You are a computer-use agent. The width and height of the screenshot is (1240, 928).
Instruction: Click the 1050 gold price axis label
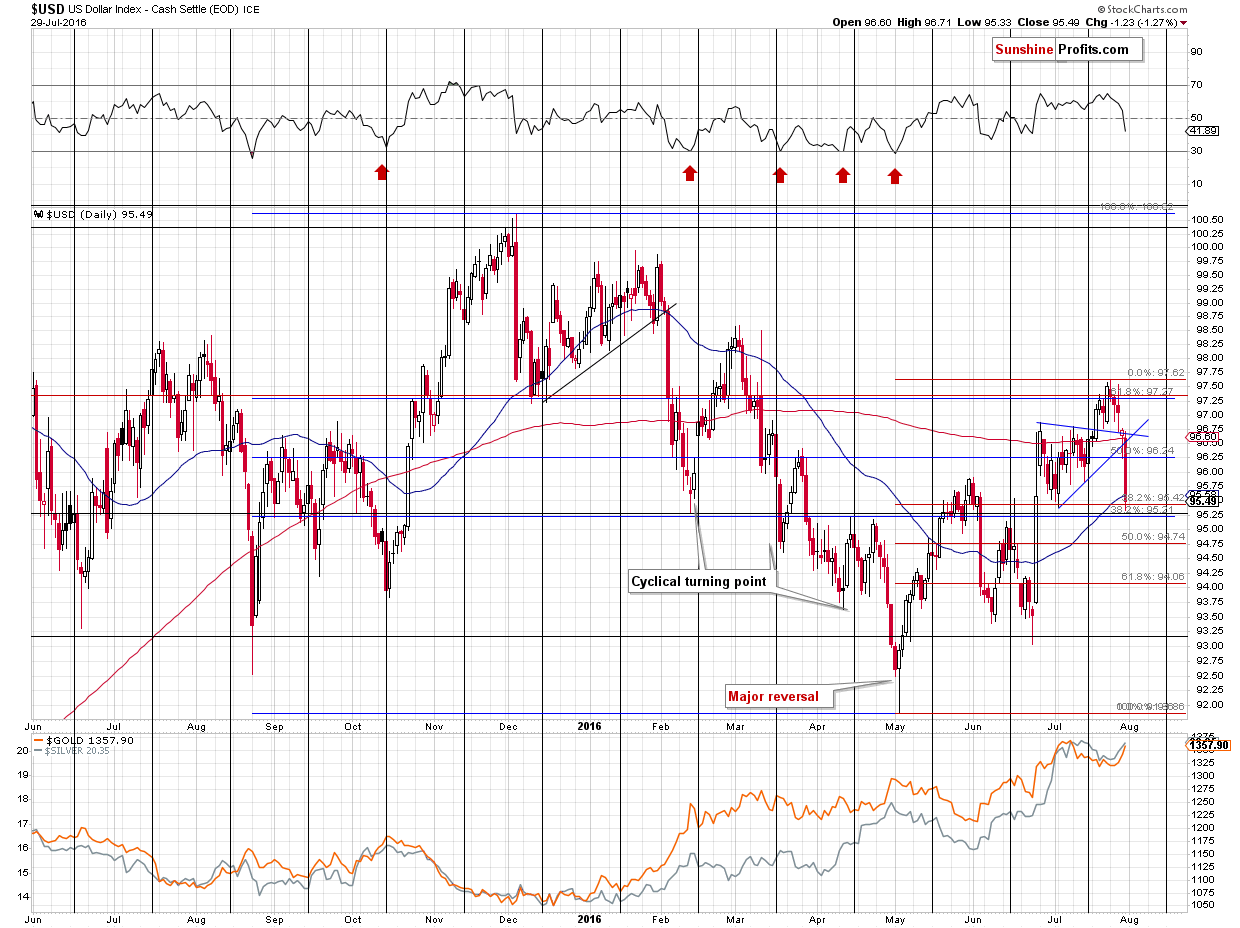point(1203,905)
